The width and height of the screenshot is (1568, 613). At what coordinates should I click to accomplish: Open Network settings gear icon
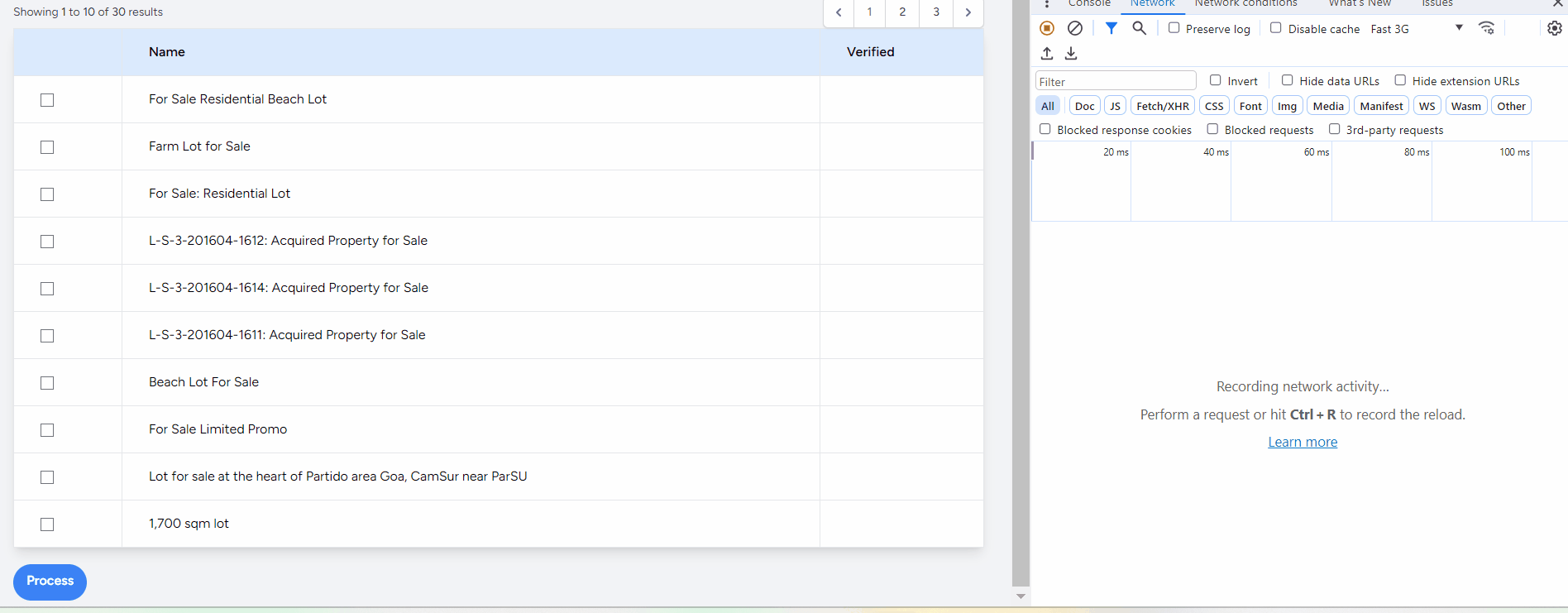click(1555, 28)
